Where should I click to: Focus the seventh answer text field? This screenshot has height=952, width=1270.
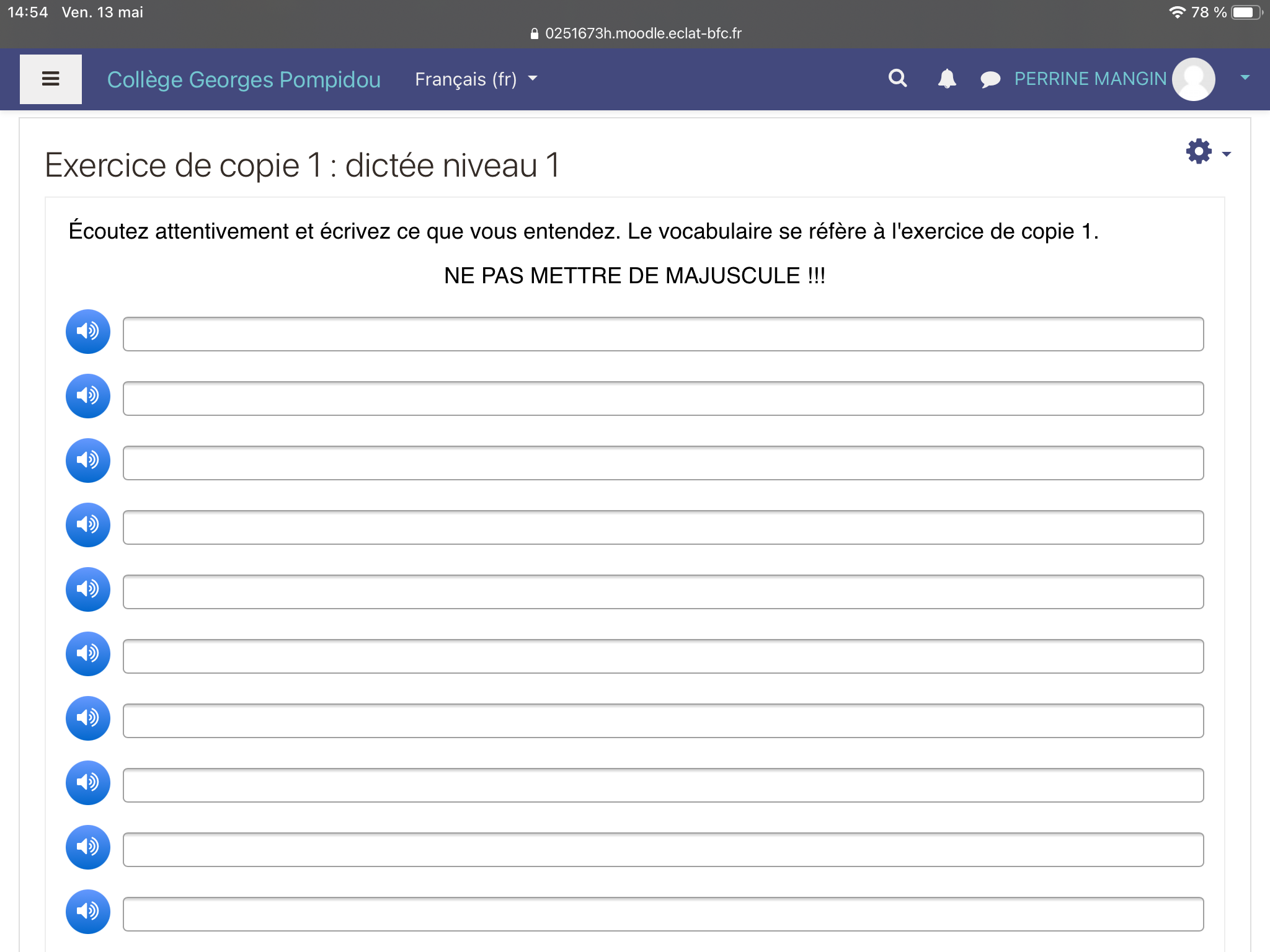click(x=663, y=721)
